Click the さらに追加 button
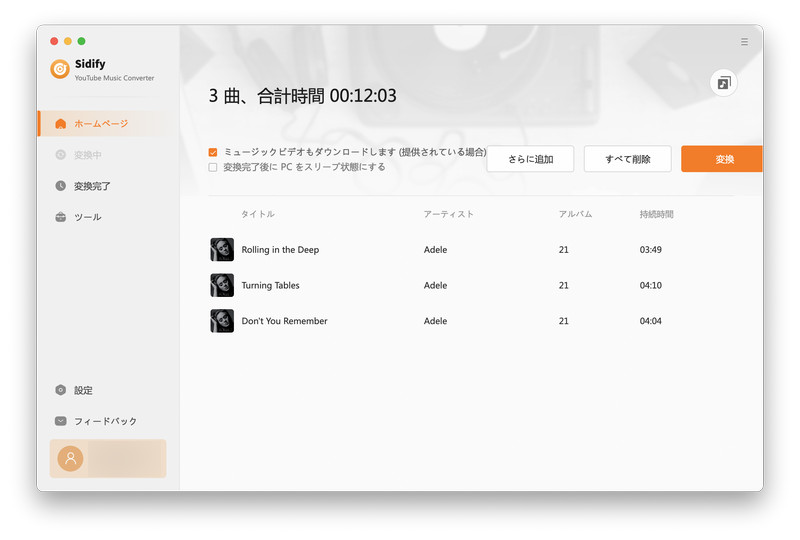Image resolution: width=800 pixels, height=540 pixels. tap(530, 159)
